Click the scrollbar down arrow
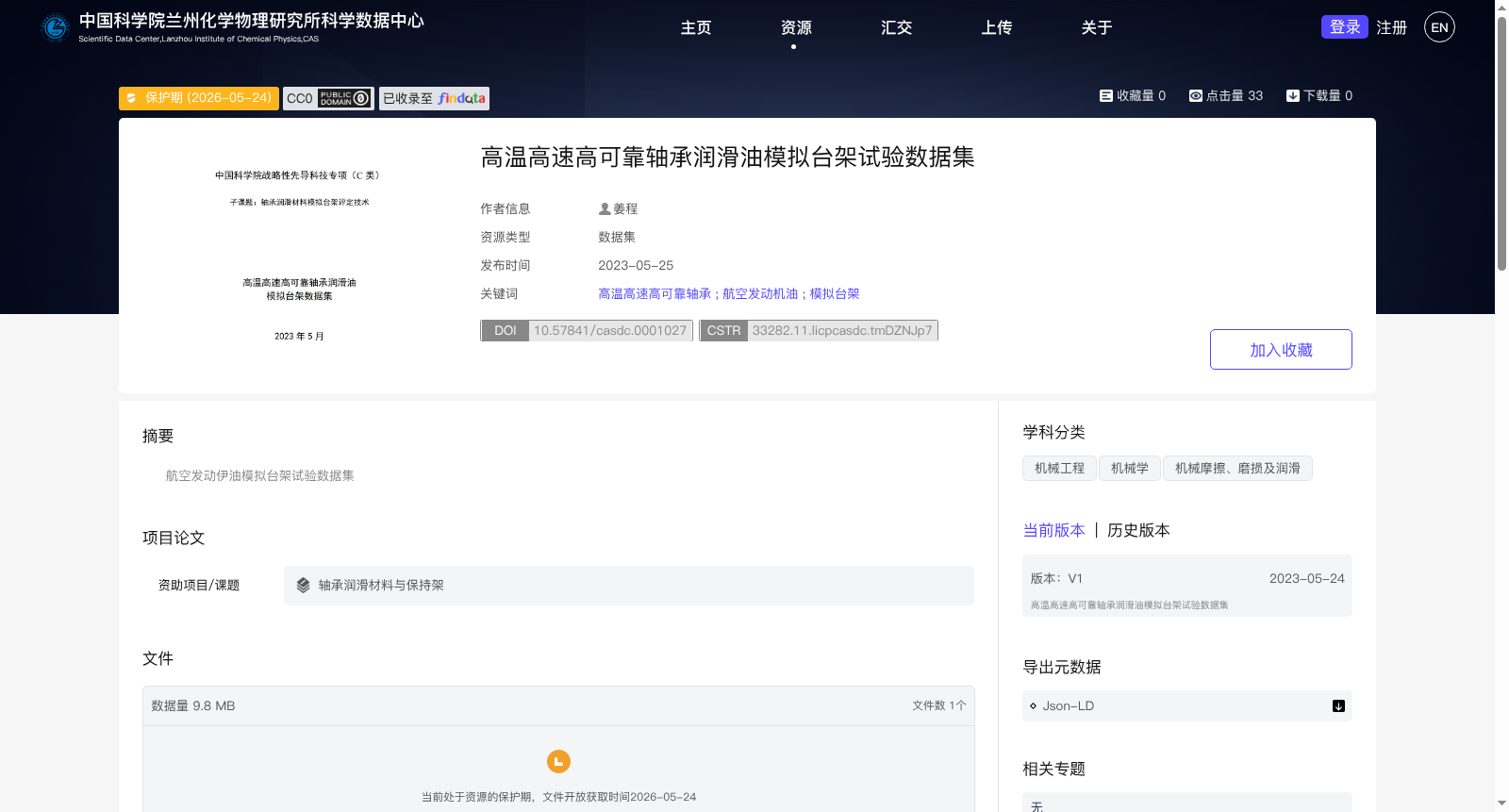 coord(1501,804)
